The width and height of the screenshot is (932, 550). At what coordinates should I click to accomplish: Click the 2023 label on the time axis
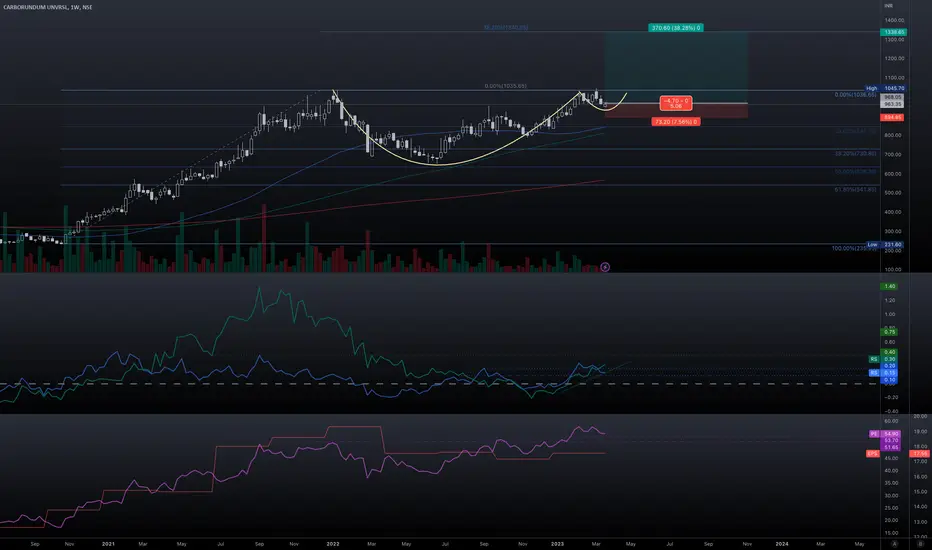pos(558,544)
